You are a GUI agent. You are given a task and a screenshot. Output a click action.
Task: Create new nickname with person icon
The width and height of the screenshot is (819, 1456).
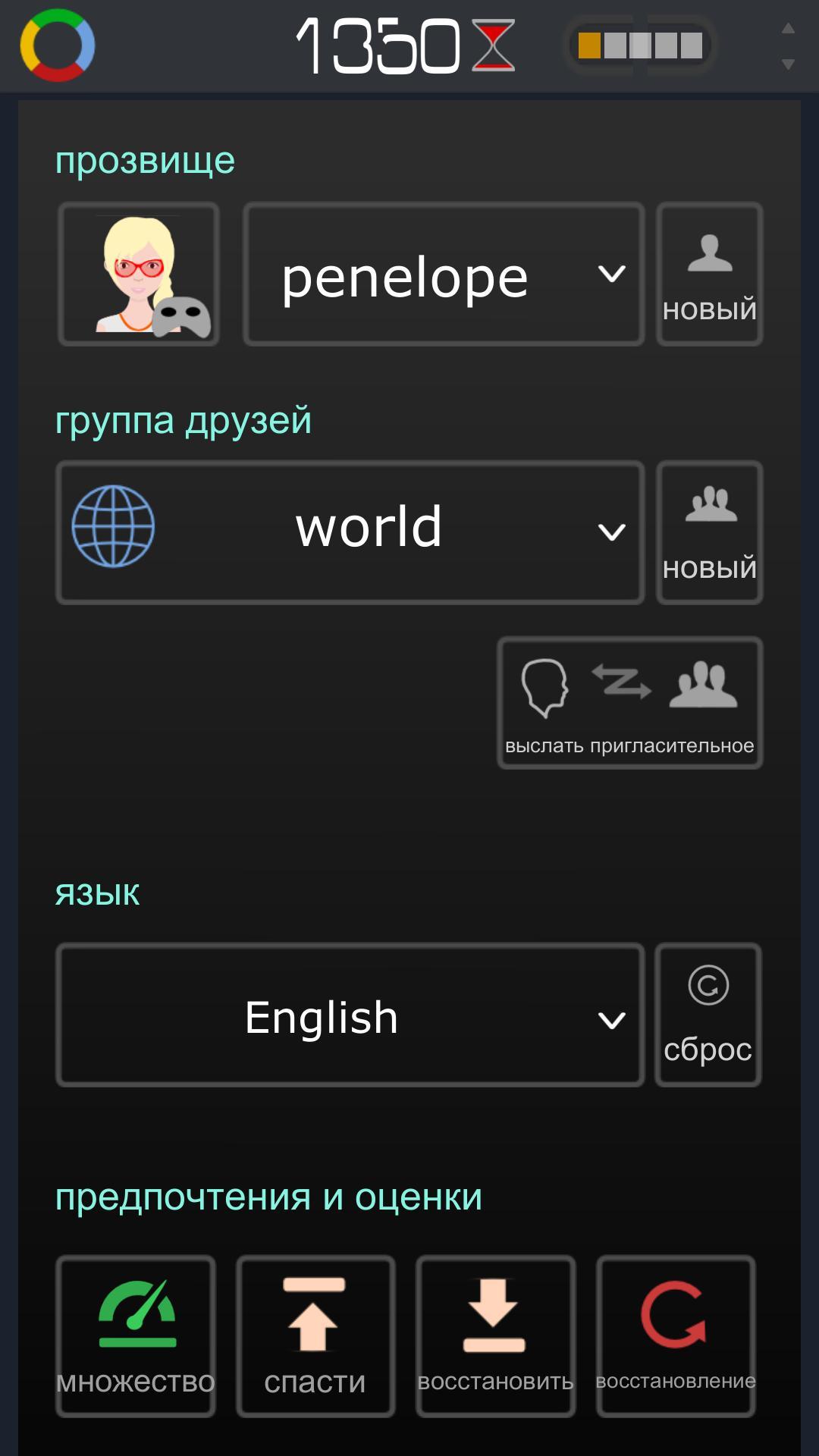coord(709,274)
